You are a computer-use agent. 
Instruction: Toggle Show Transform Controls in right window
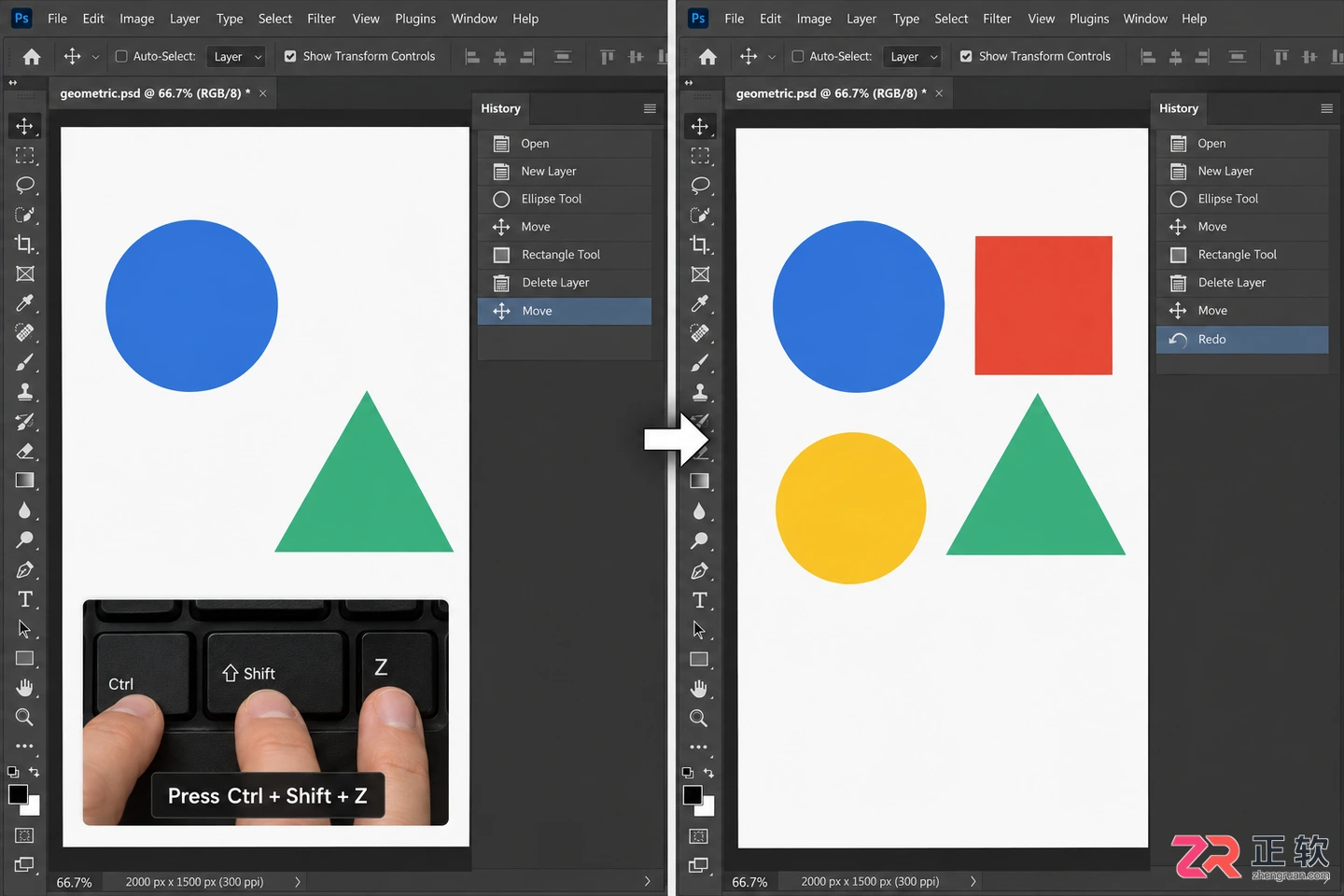tap(966, 56)
